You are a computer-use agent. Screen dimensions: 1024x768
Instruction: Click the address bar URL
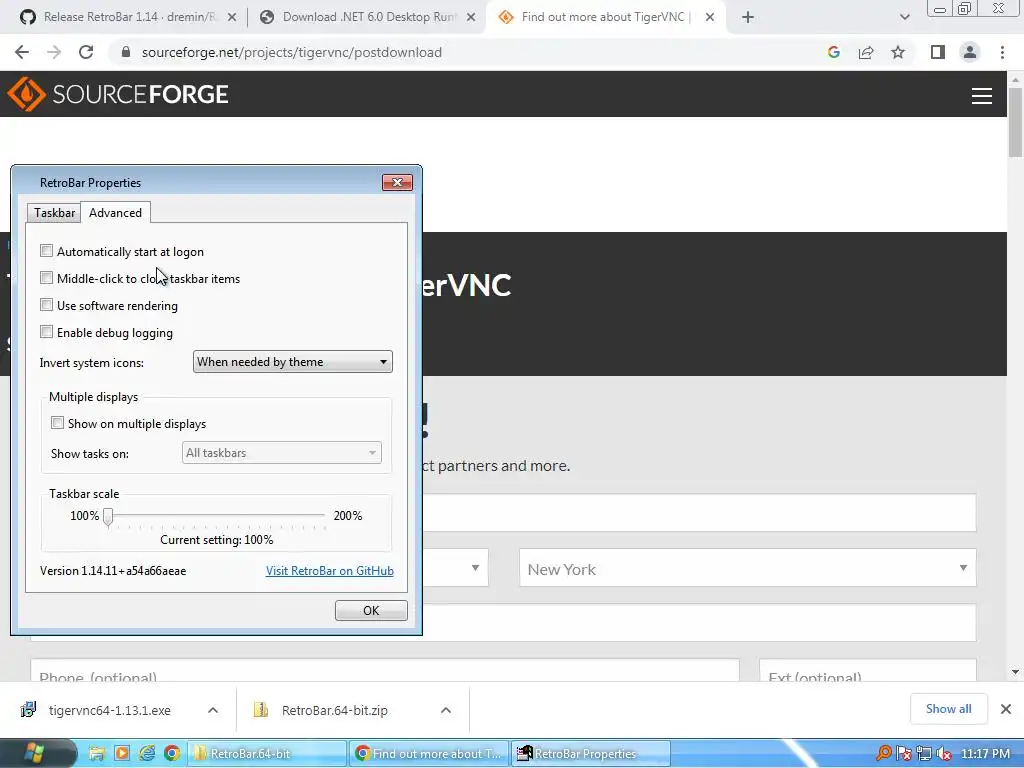292,52
